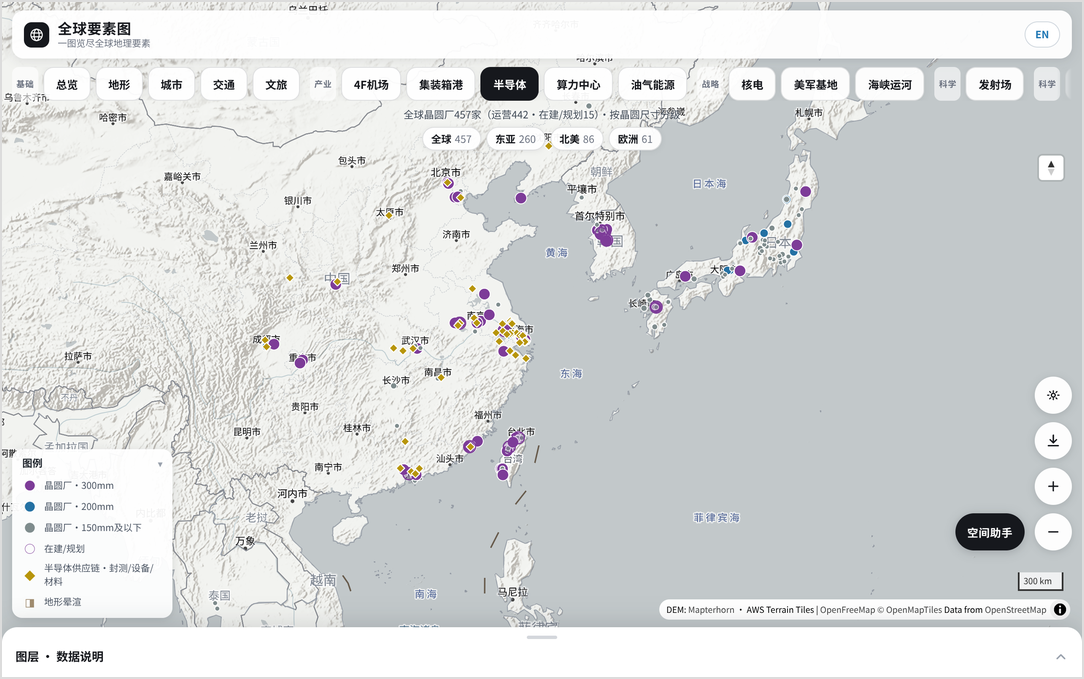Click the Mapterhorn DEM attribution link

[711, 610]
